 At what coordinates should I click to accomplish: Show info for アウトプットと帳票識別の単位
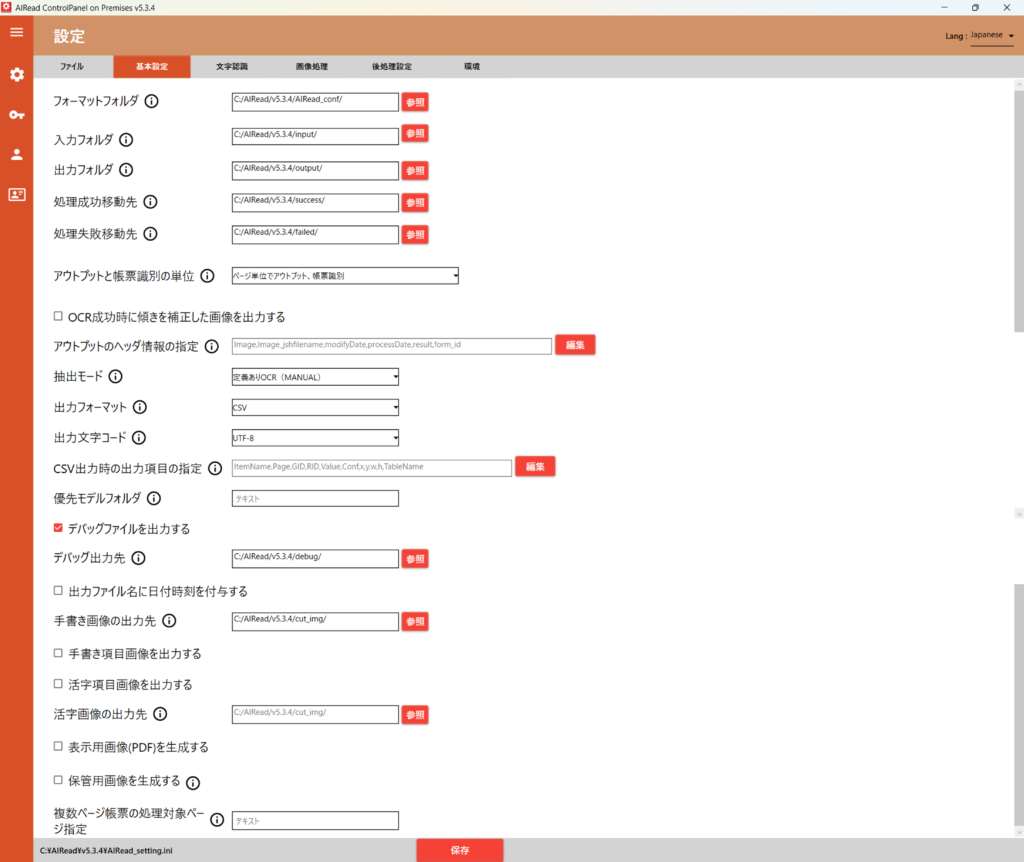click(x=207, y=276)
